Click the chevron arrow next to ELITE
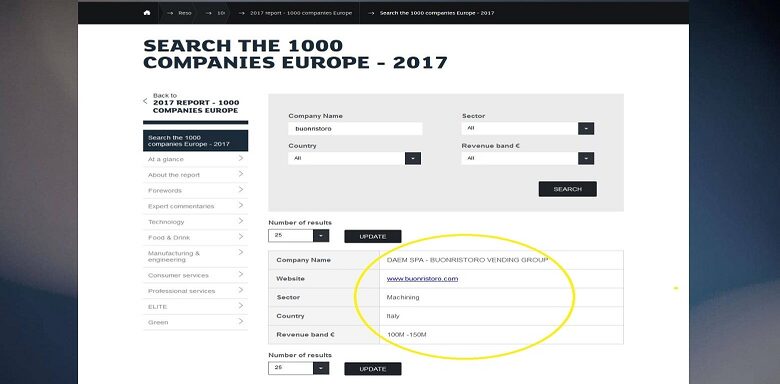The image size is (780, 384). tap(241, 306)
